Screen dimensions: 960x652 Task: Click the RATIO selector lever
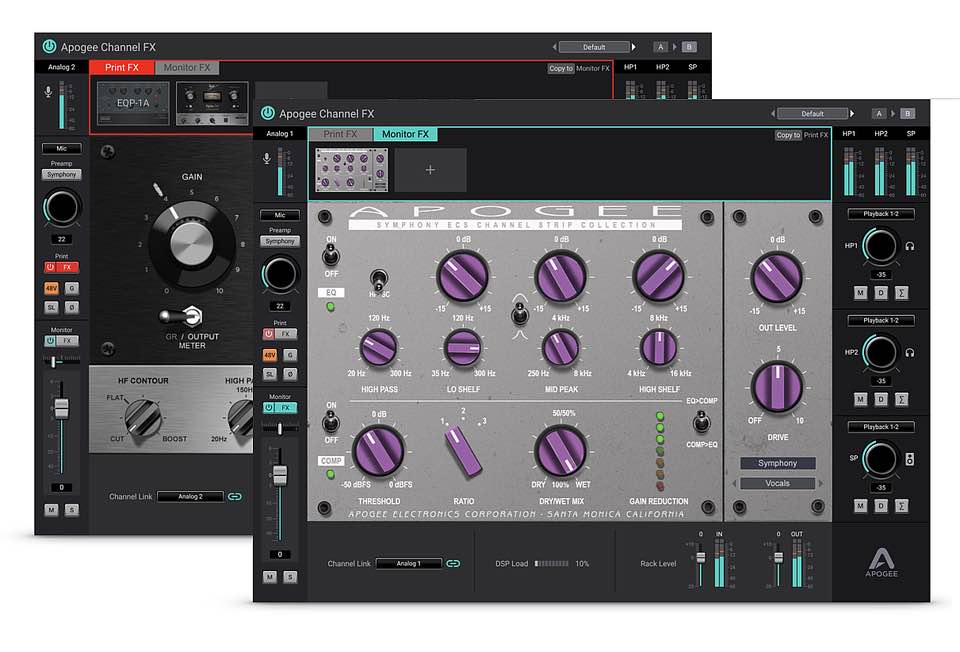click(463, 451)
